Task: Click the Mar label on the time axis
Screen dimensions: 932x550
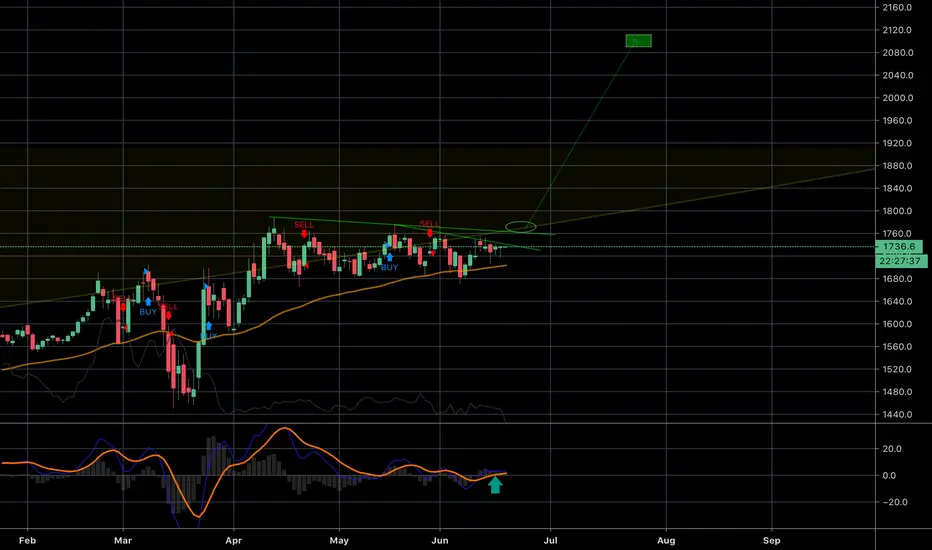Action: (x=122, y=540)
